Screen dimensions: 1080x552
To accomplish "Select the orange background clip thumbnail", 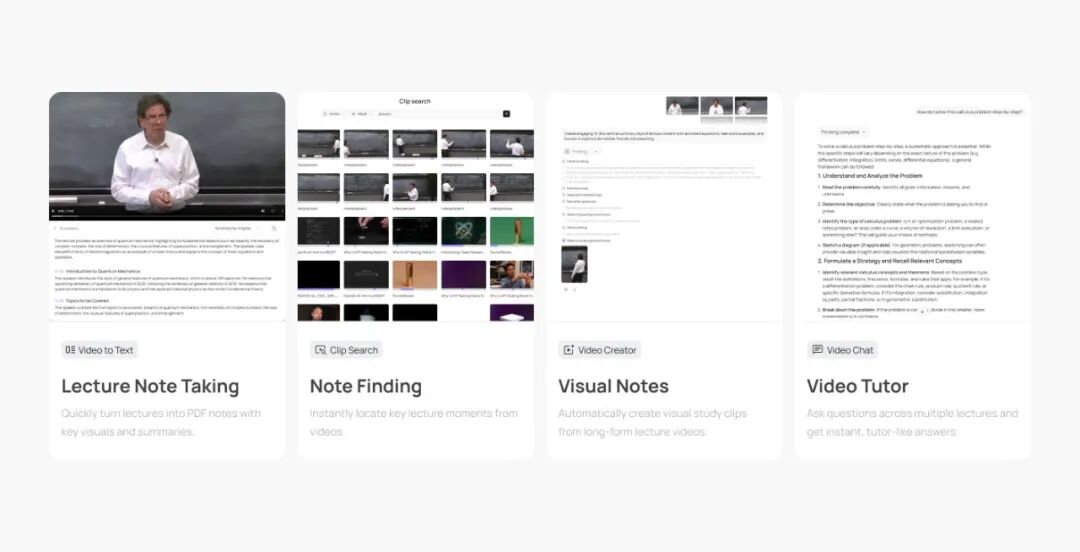I will (415, 274).
